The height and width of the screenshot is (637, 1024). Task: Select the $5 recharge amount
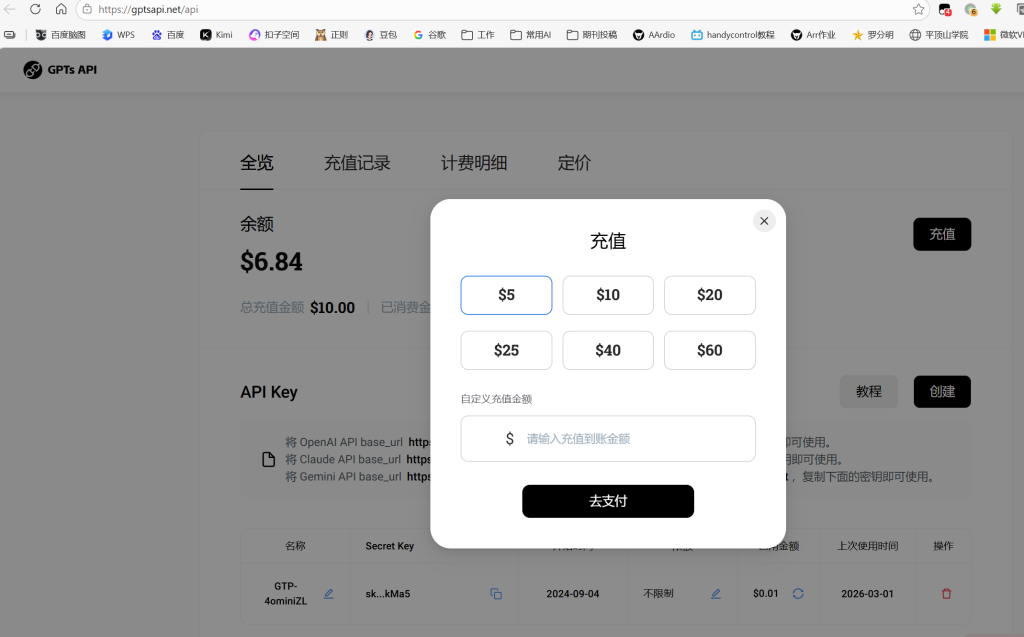pyautogui.click(x=506, y=295)
